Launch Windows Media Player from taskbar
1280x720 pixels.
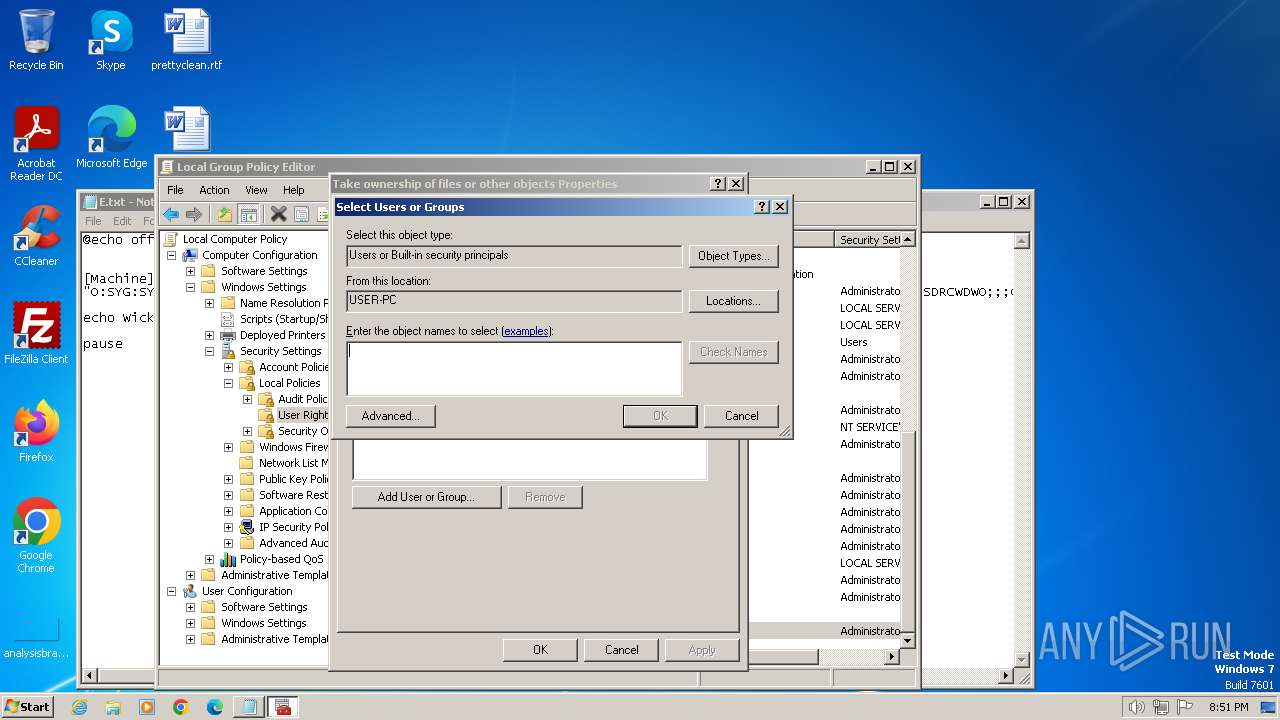(x=147, y=707)
